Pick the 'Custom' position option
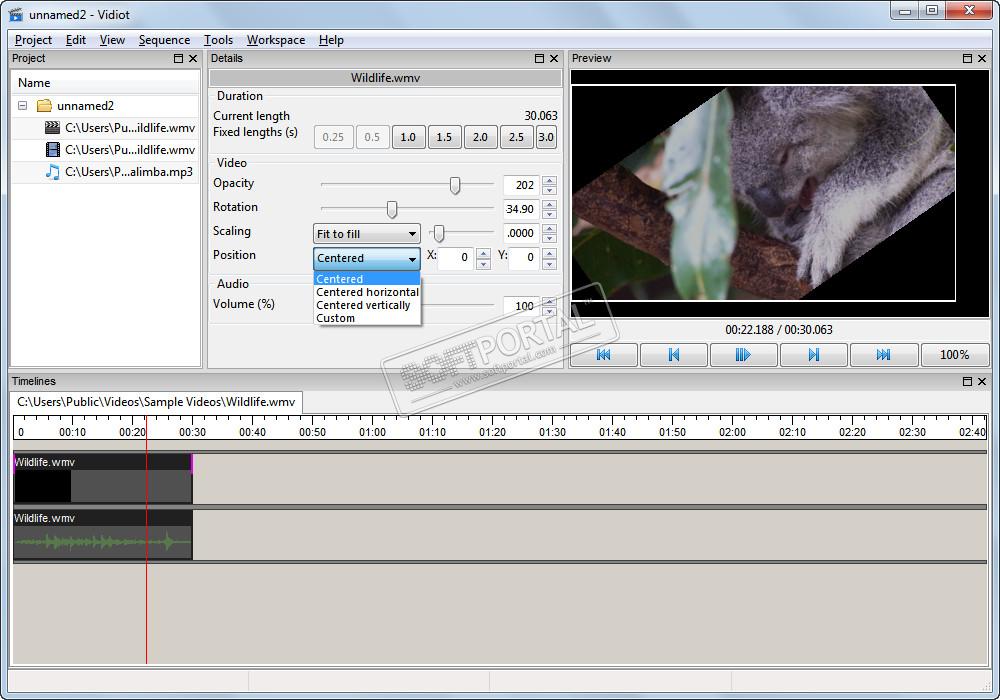Image resolution: width=1000 pixels, height=700 pixels. [336, 318]
